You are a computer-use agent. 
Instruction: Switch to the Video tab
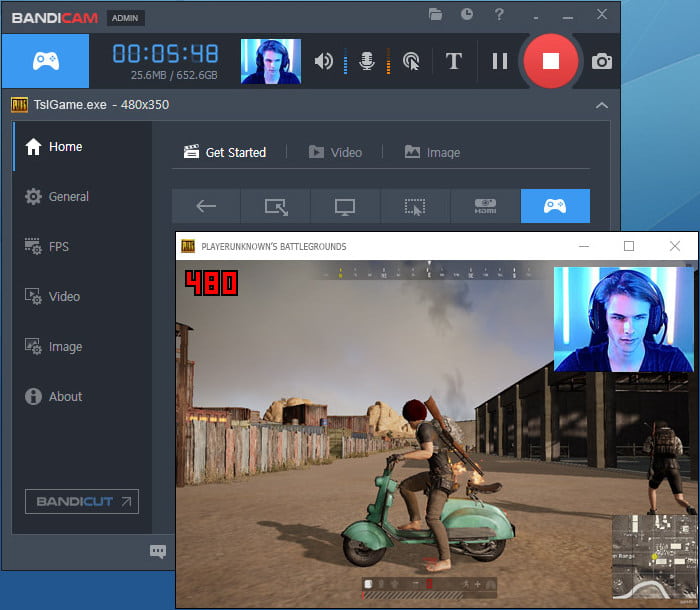[x=335, y=152]
